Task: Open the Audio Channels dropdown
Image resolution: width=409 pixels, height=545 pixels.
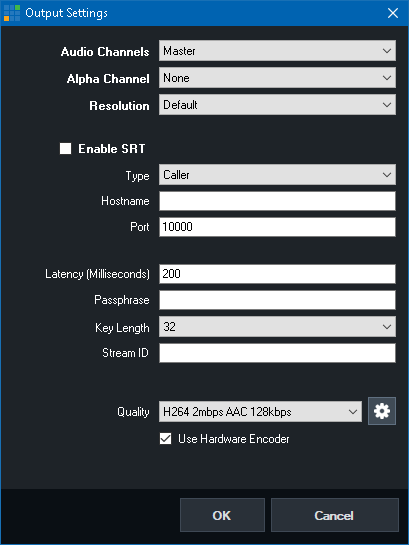Action: pos(277,51)
